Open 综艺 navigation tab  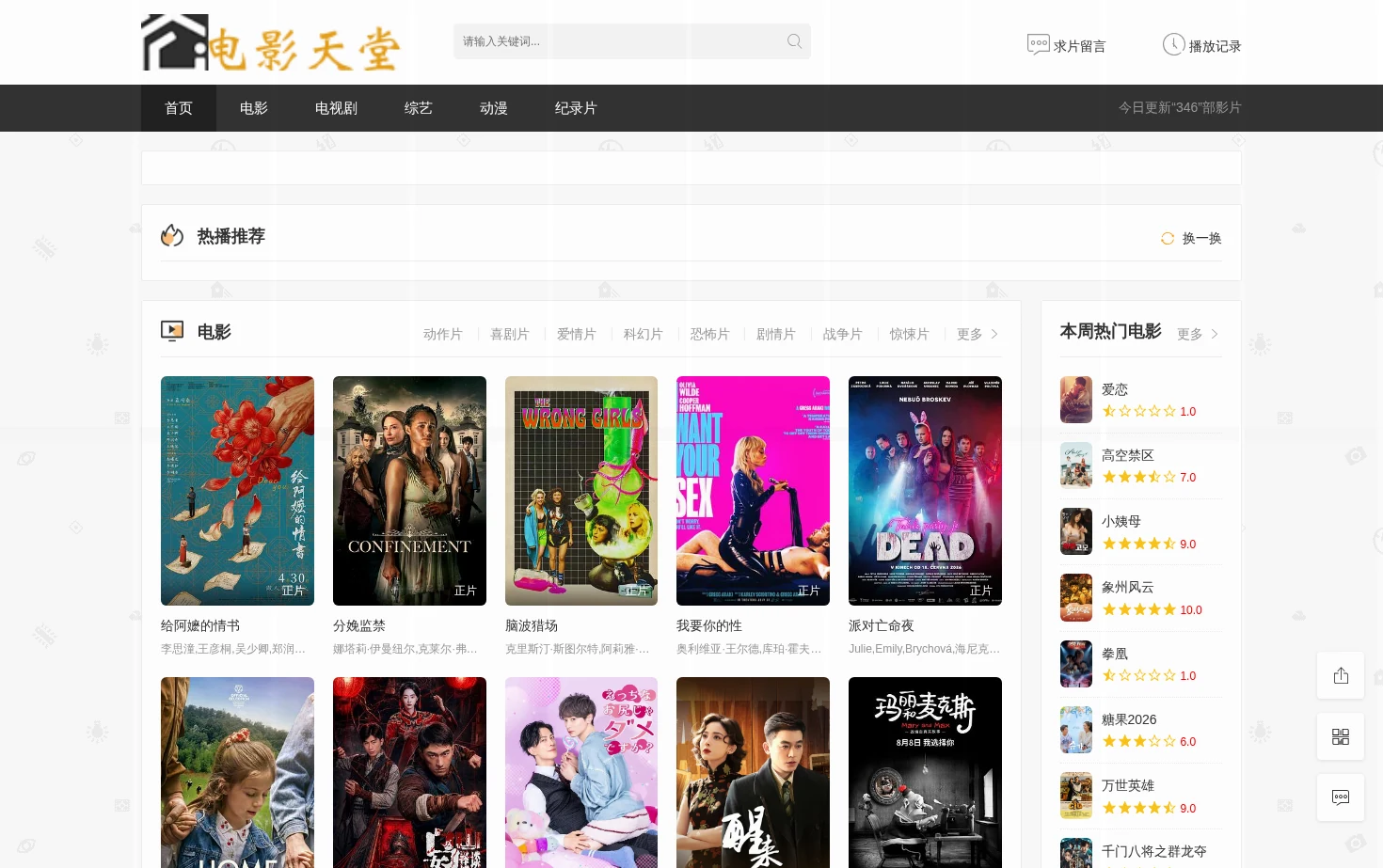[x=419, y=108]
